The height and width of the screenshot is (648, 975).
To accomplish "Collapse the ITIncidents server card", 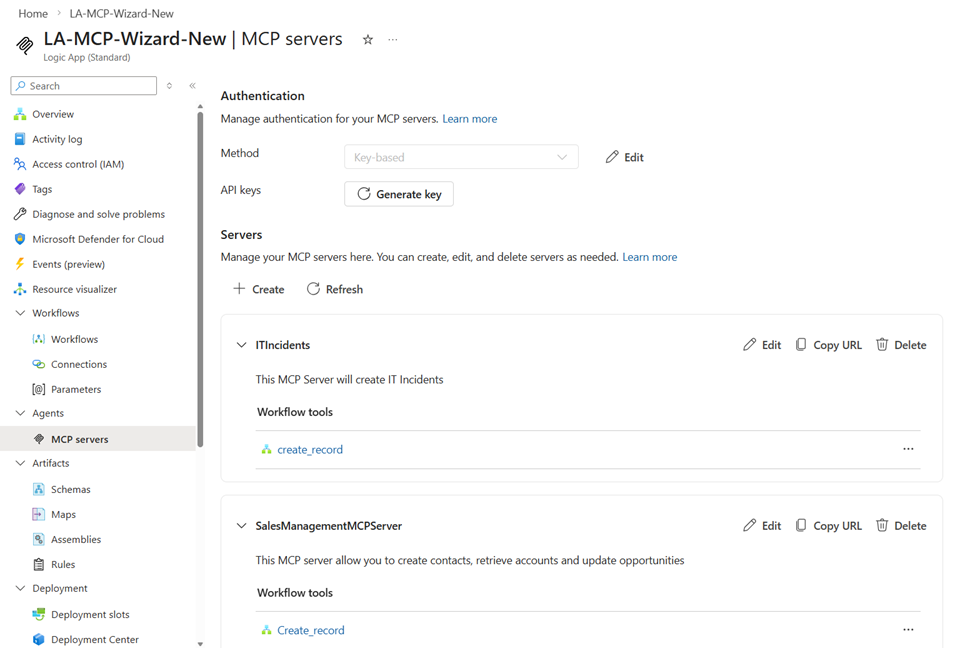I will (x=241, y=345).
